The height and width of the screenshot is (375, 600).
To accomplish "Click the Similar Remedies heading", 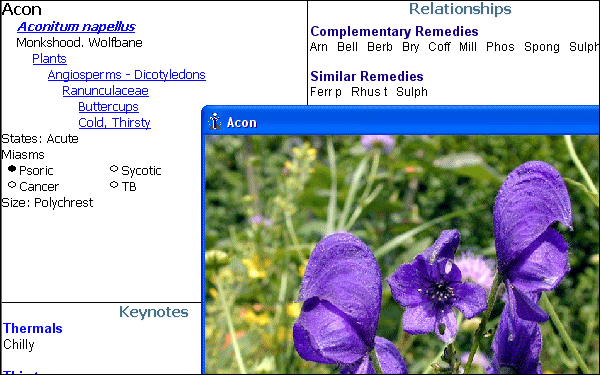I will coord(367,77).
